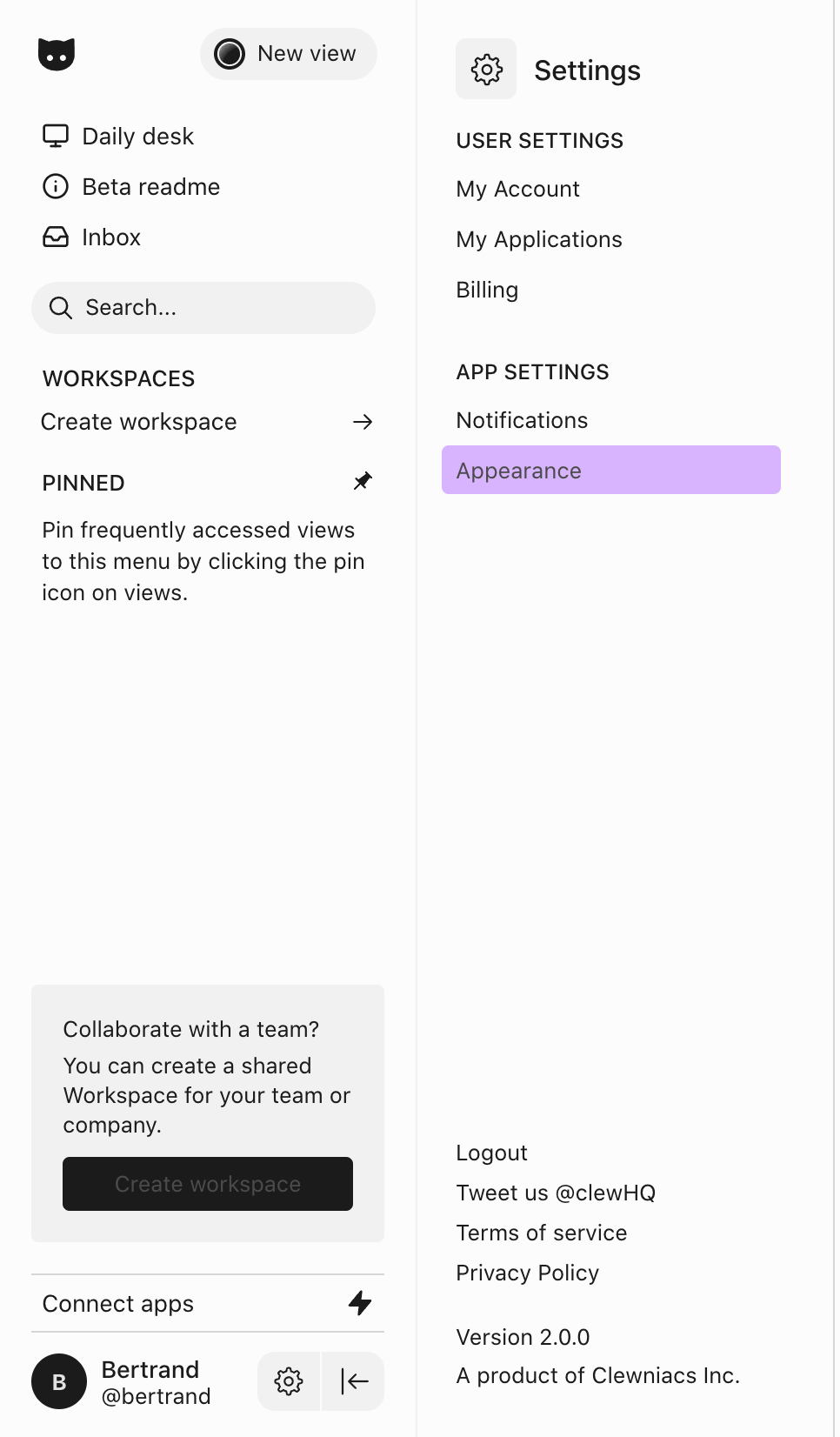Image resolution: width=840 pixels, height=1437 pixels.
Task: Open Billing settings
Action: 487,290
